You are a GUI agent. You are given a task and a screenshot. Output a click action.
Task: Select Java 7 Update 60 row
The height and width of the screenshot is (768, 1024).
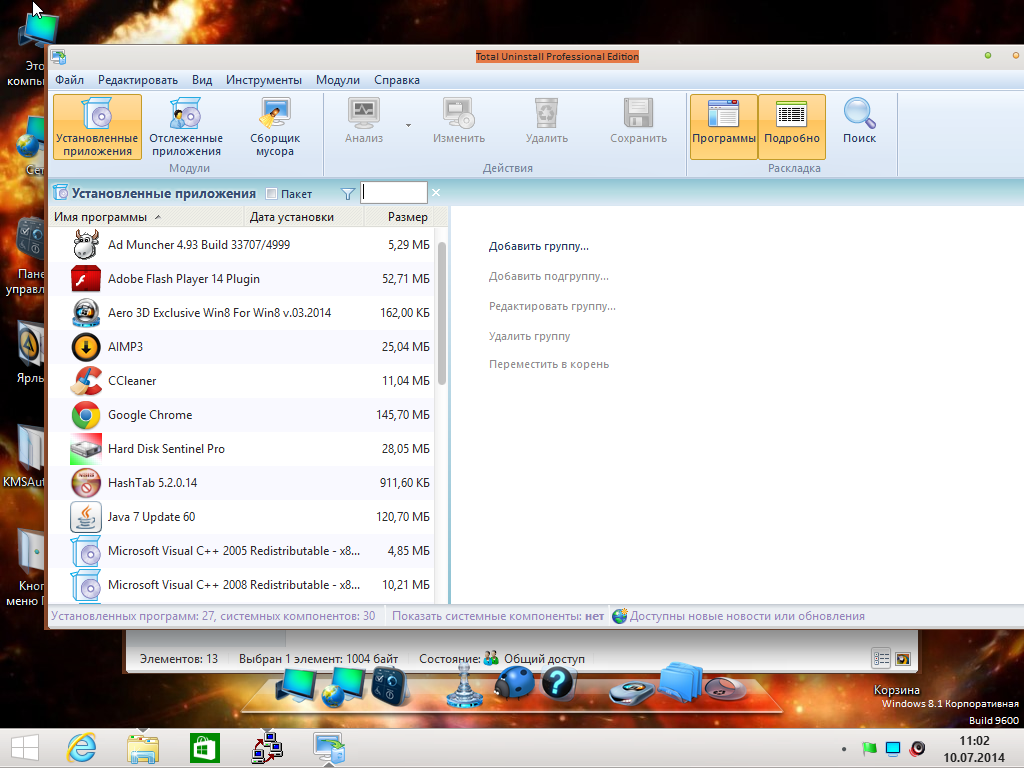pyautogui.click(x=241, y=517)
